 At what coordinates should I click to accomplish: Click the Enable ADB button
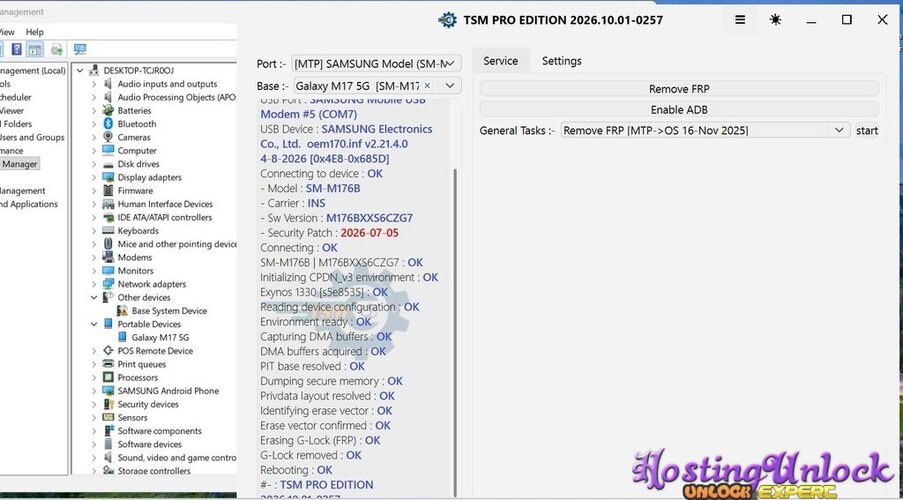[x=679, y=109]
